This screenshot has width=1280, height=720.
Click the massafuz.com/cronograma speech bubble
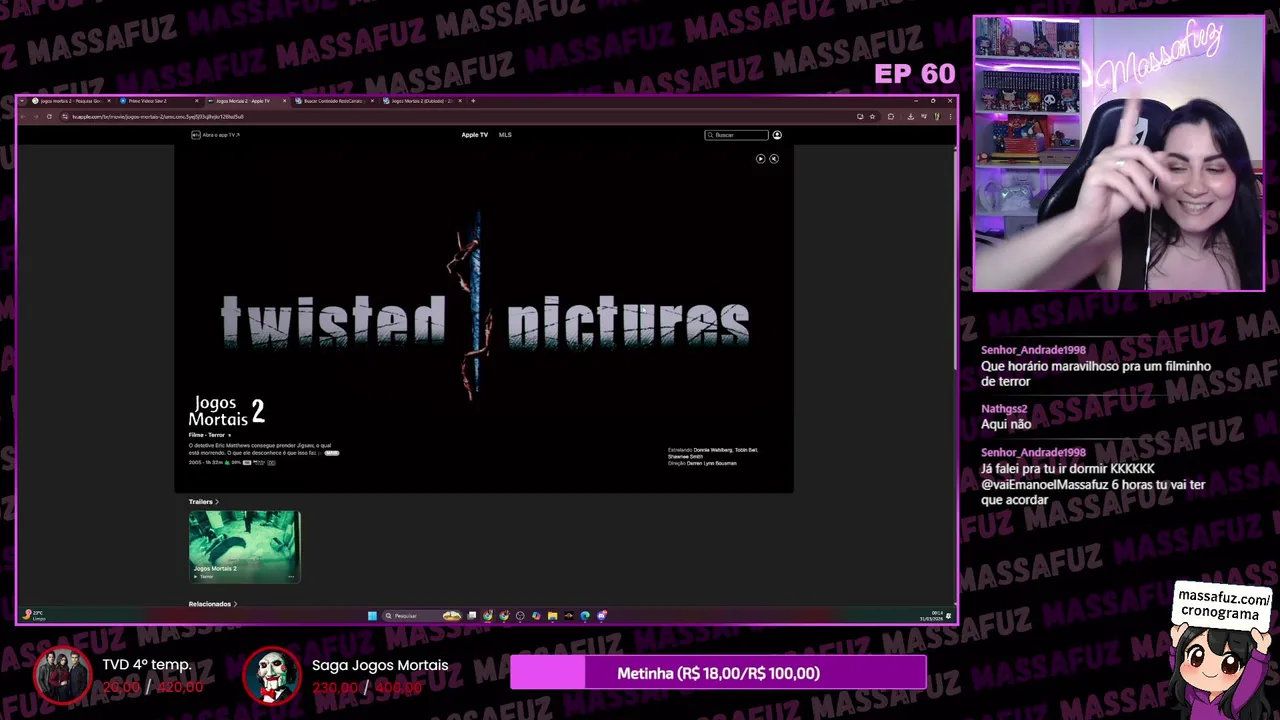pos(1224,605)
